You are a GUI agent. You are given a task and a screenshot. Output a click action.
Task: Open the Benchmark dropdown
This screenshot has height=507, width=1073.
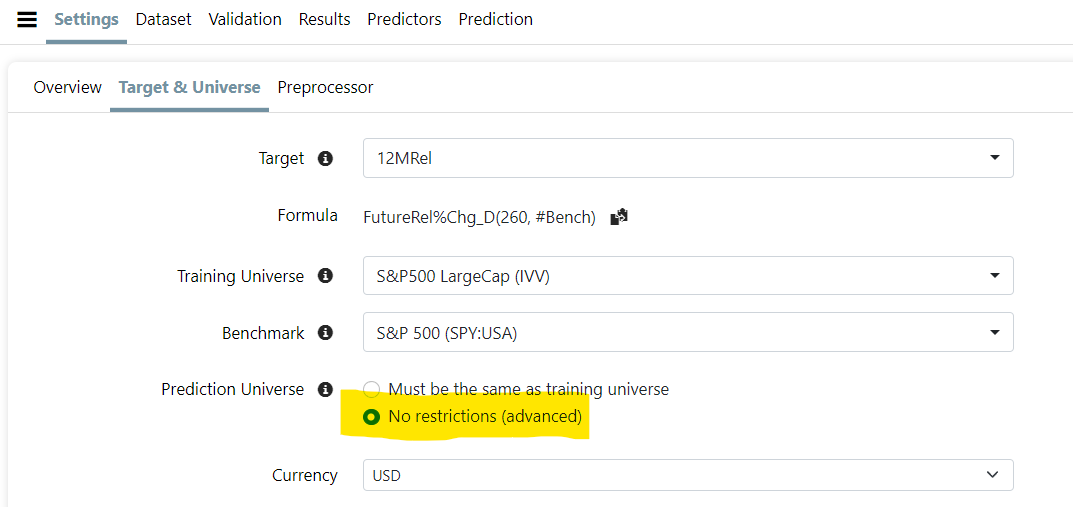[688, 333]
